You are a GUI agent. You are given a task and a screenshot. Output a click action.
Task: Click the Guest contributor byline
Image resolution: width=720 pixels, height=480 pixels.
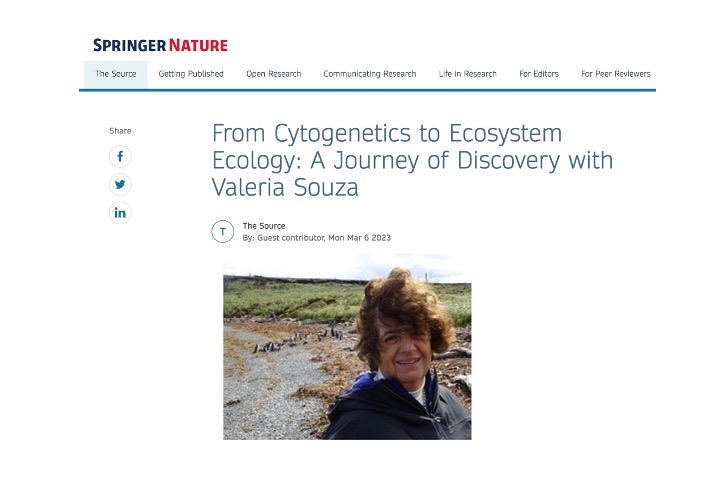[291, 238]
